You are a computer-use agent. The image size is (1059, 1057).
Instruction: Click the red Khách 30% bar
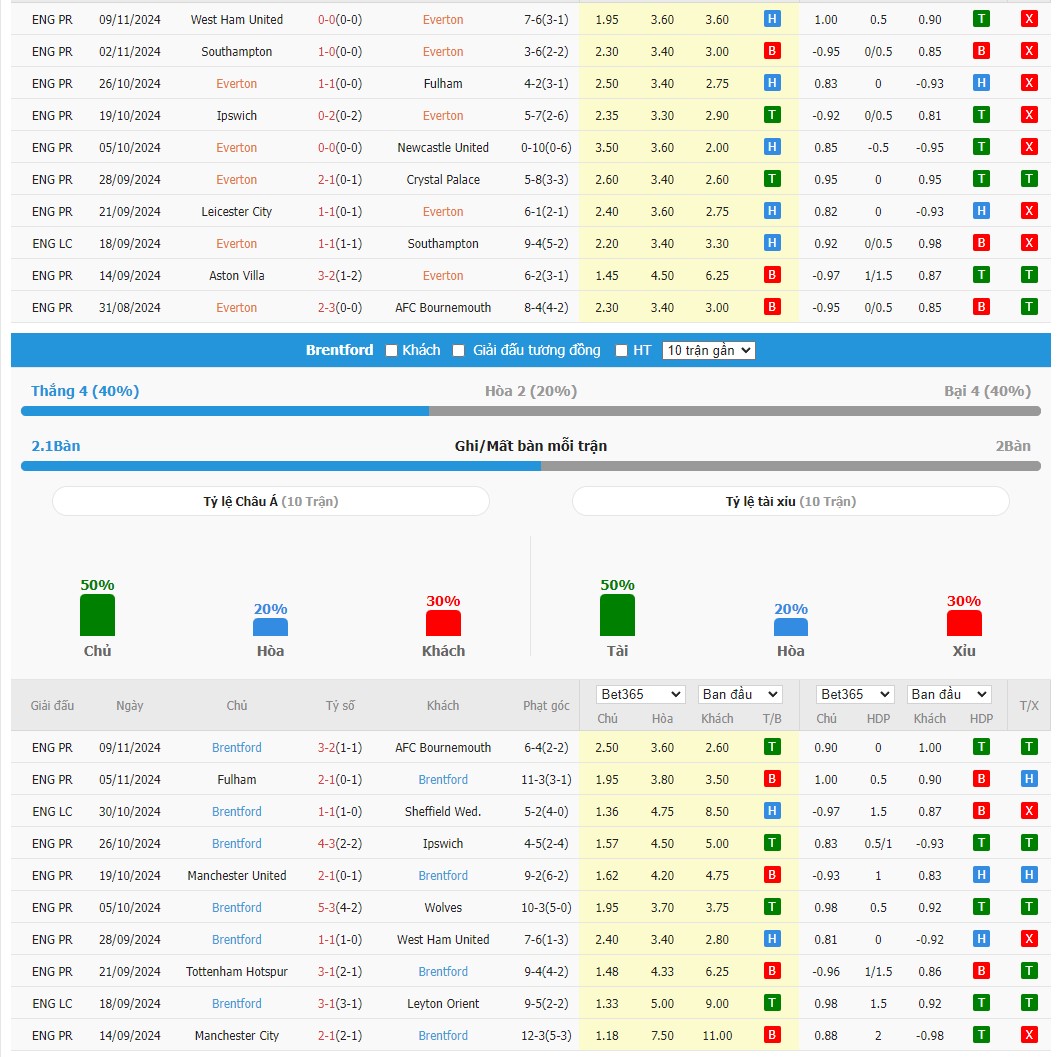(443, 623)
